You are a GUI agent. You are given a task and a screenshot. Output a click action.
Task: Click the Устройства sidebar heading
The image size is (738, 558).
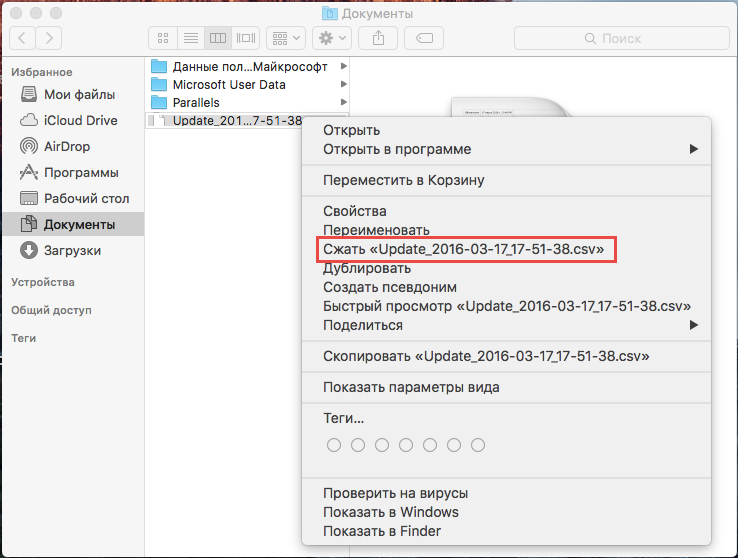pyautogui.click(x=43, y=282)
